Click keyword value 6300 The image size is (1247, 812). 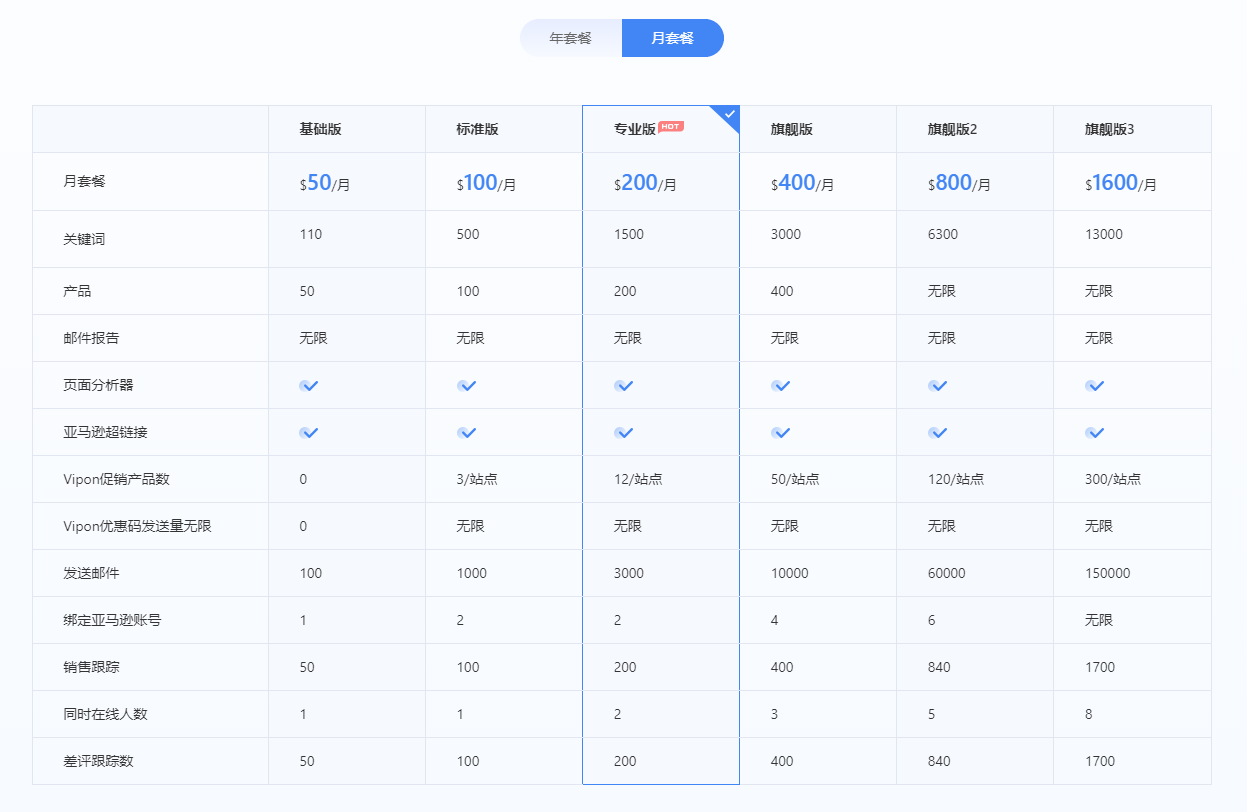943,234
